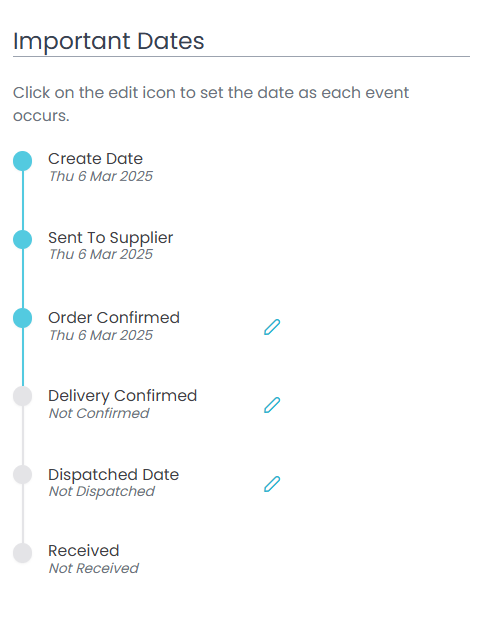
Task: Select the Order Confirmed label
Action: pos(114,317)
